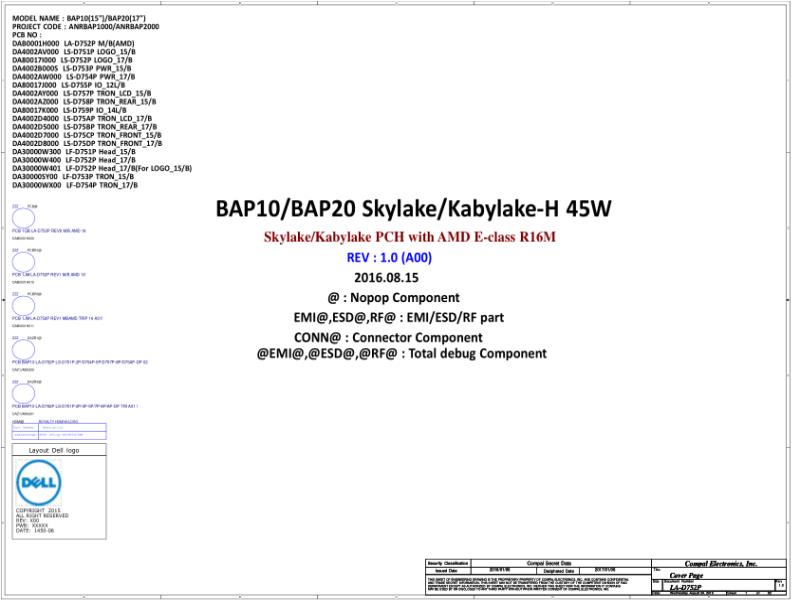Click the 'LS-D75CP TRON_FRONT_15/B' row
Viewport: 800px width, 600px height.
tap(87, 135)
